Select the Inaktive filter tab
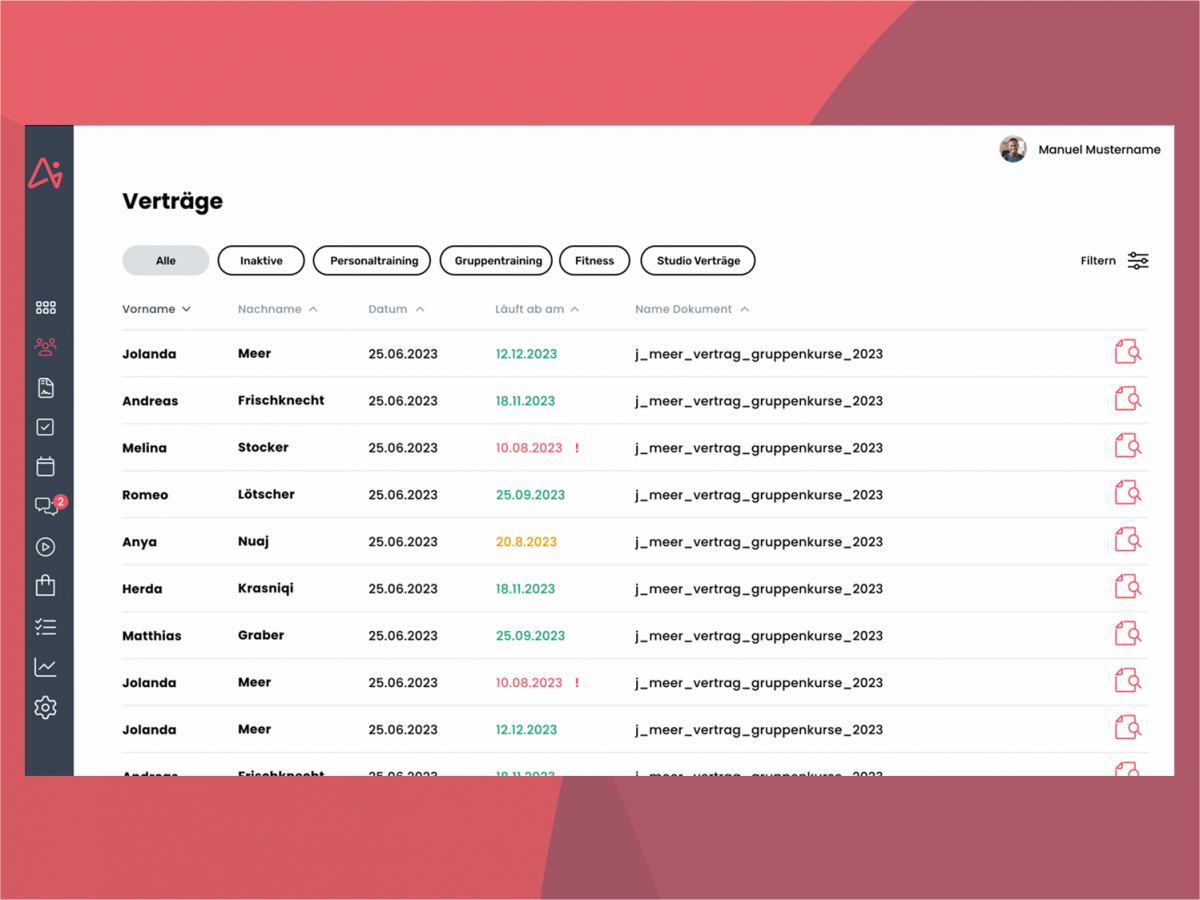 (x=261, y=261)
